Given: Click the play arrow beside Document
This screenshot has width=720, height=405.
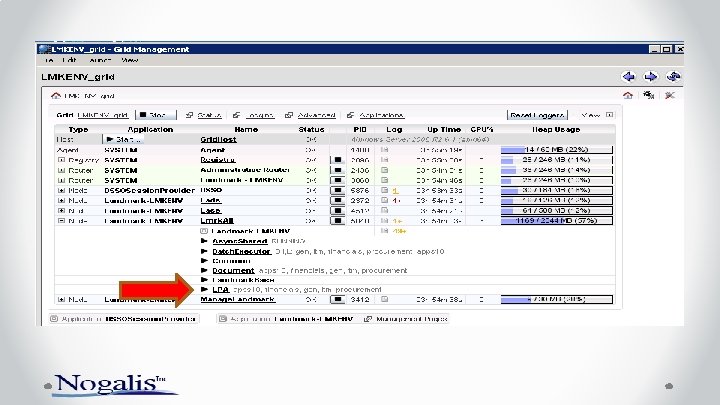Looking at the screenshot, I should pos(204,270).
